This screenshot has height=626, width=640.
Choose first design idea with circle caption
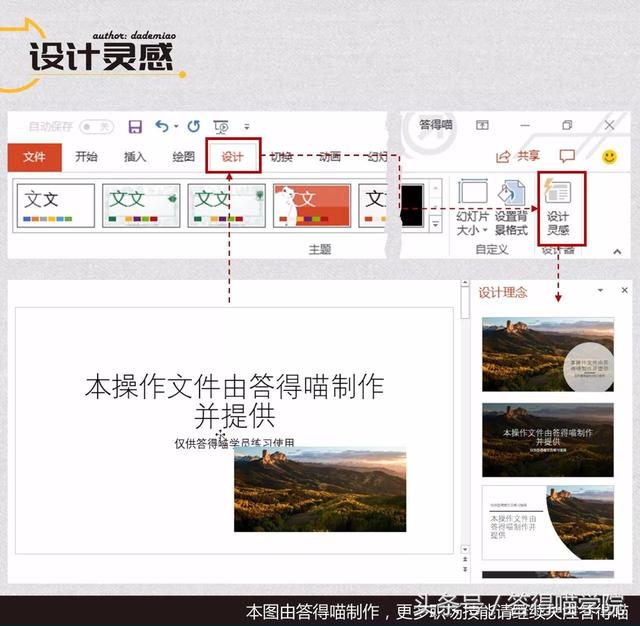click(x=548, y=354)
